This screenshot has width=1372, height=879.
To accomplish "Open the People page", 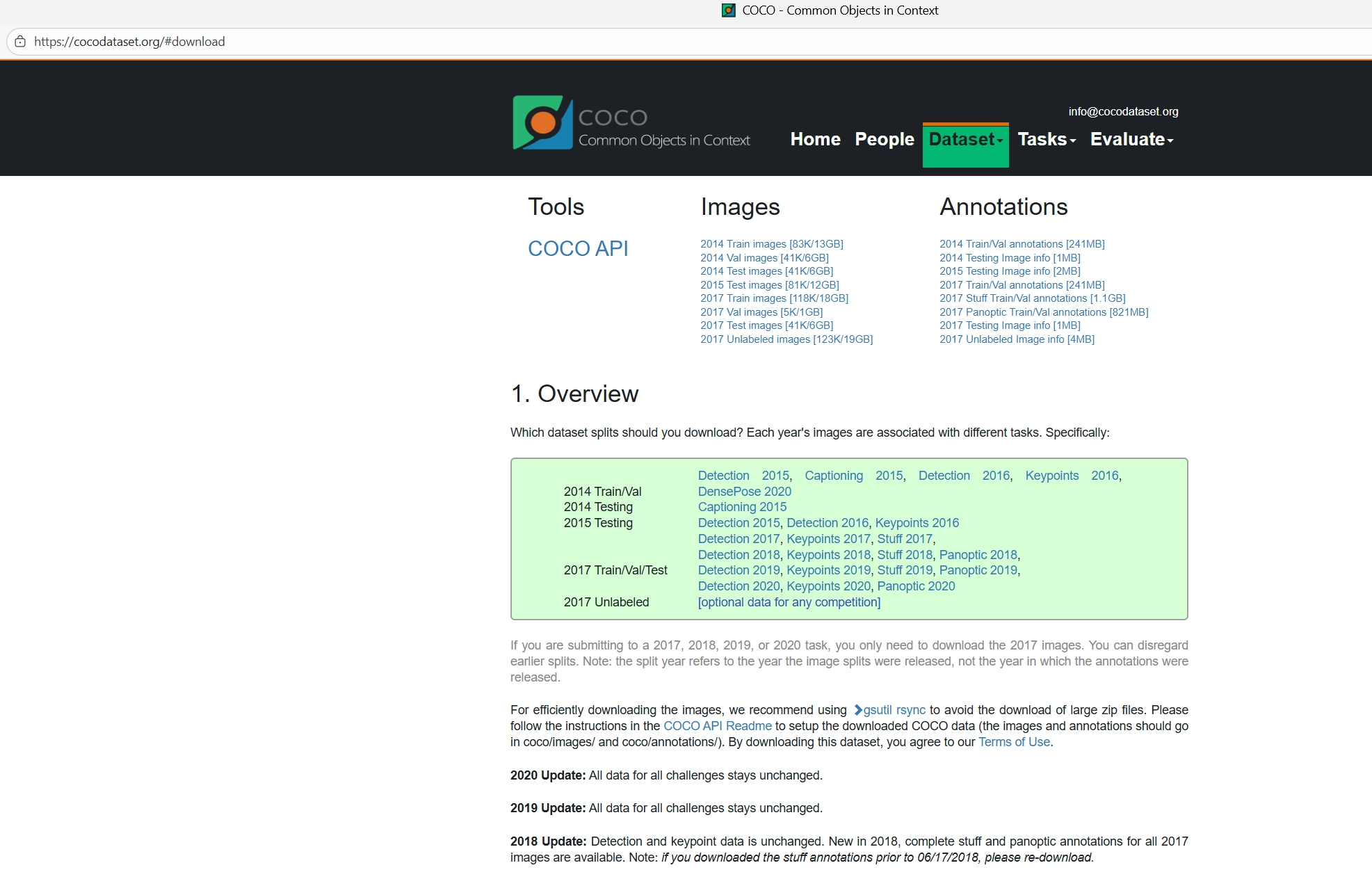I will coord(884,140).
